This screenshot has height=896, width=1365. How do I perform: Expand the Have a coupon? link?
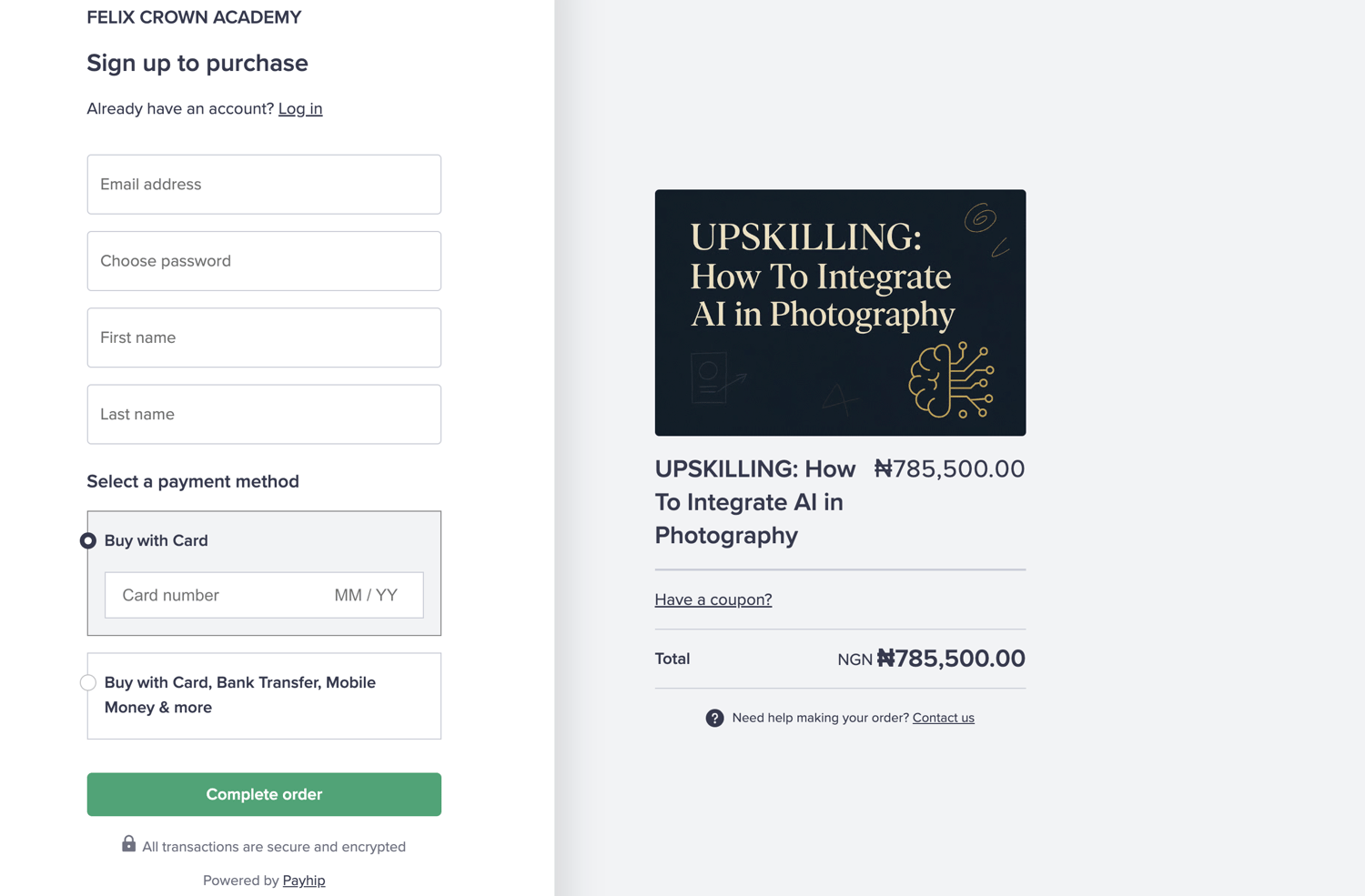click(x=713, y=599)
